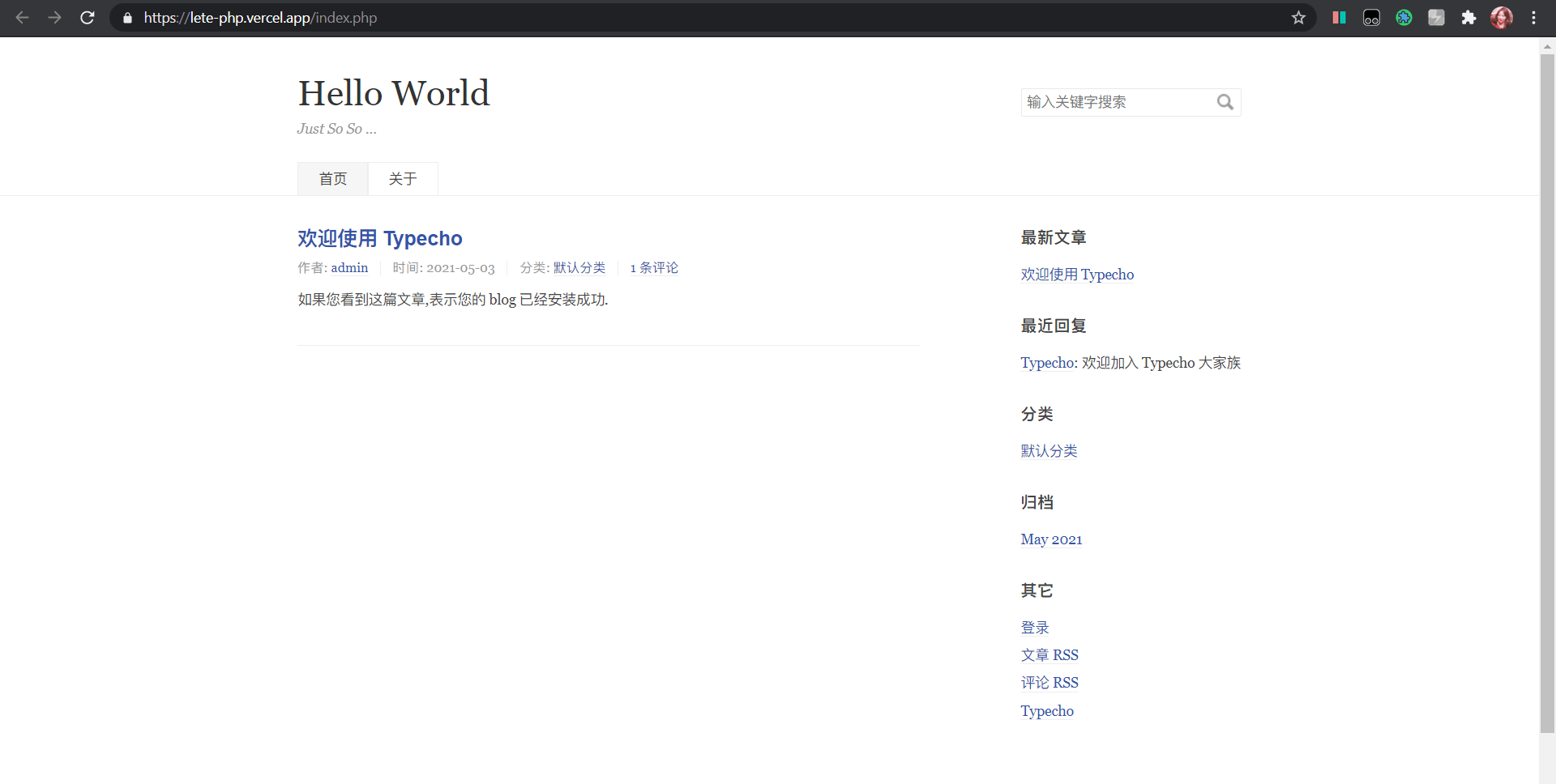Click the search magnifier icon
1556x784 pixels.
tap(1225, 102)
